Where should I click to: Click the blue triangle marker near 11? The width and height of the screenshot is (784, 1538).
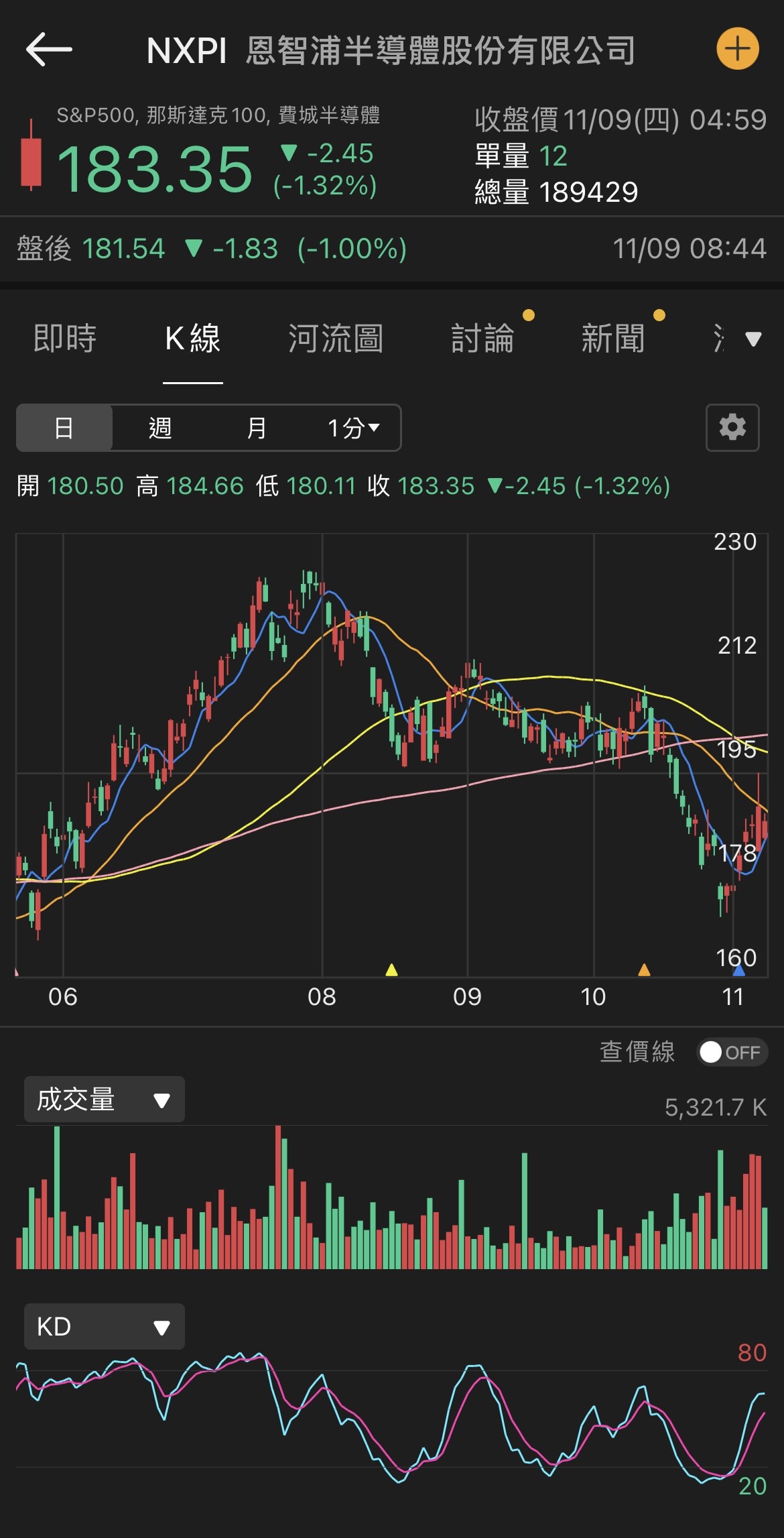point(739,970)
